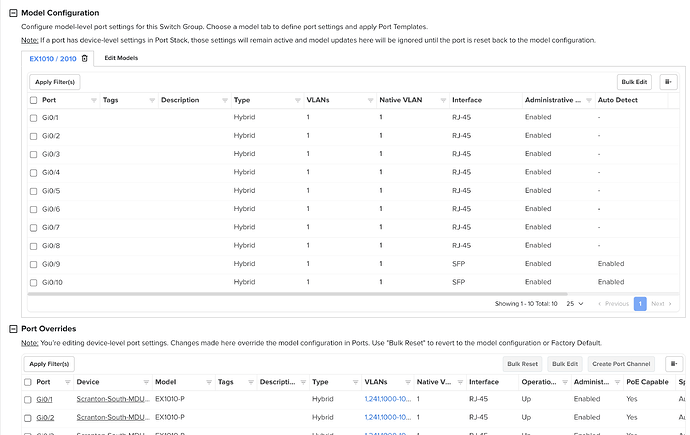This screenshot has height=435, width=690.
Task: Click SFP interface cell for Gi0/9
Action: point(459,264)
